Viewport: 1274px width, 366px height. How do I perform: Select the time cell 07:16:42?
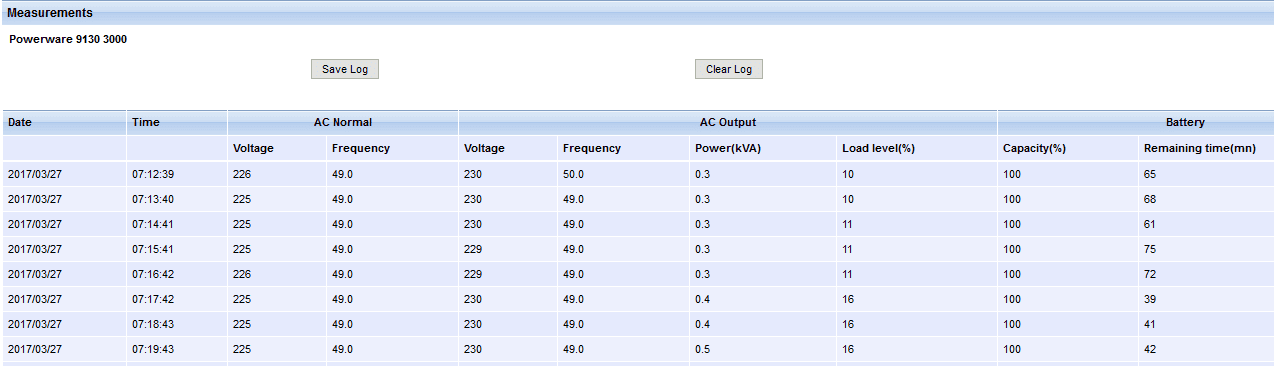[x=153, y=274]
